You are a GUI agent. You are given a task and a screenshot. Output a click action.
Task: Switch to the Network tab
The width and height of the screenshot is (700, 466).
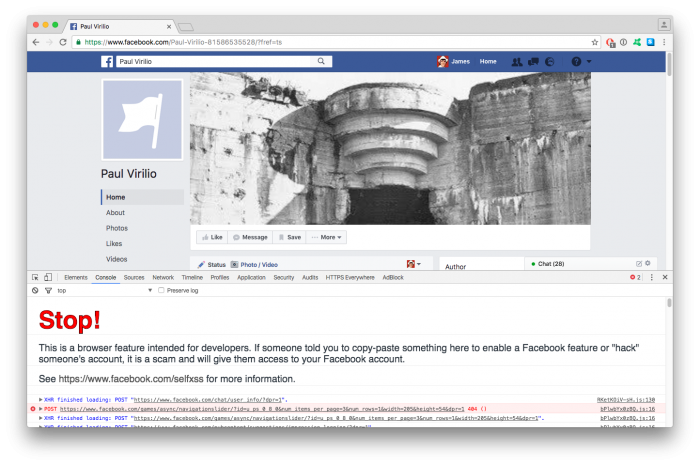coord(163,277)
